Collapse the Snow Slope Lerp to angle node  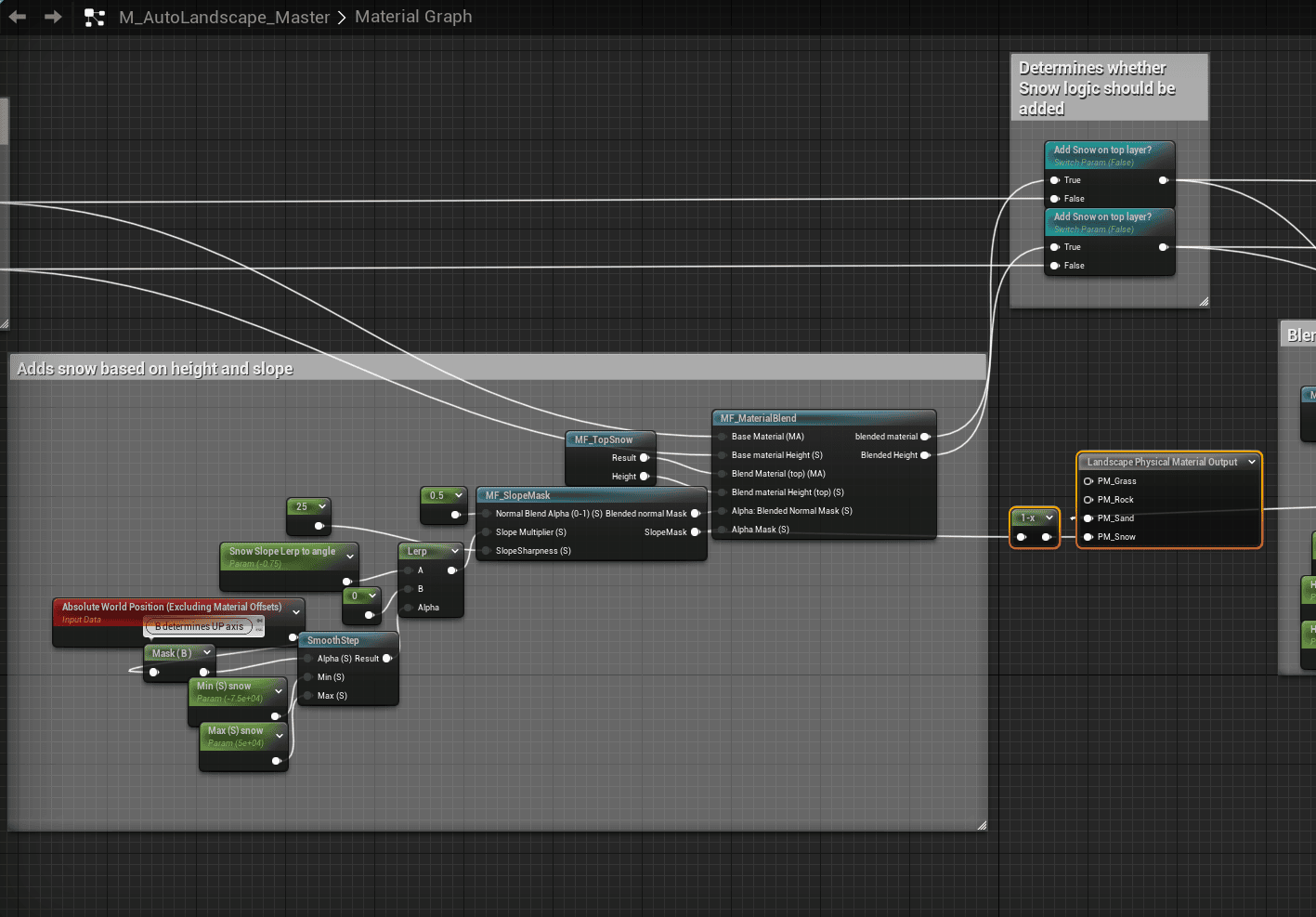coord(350,557)
